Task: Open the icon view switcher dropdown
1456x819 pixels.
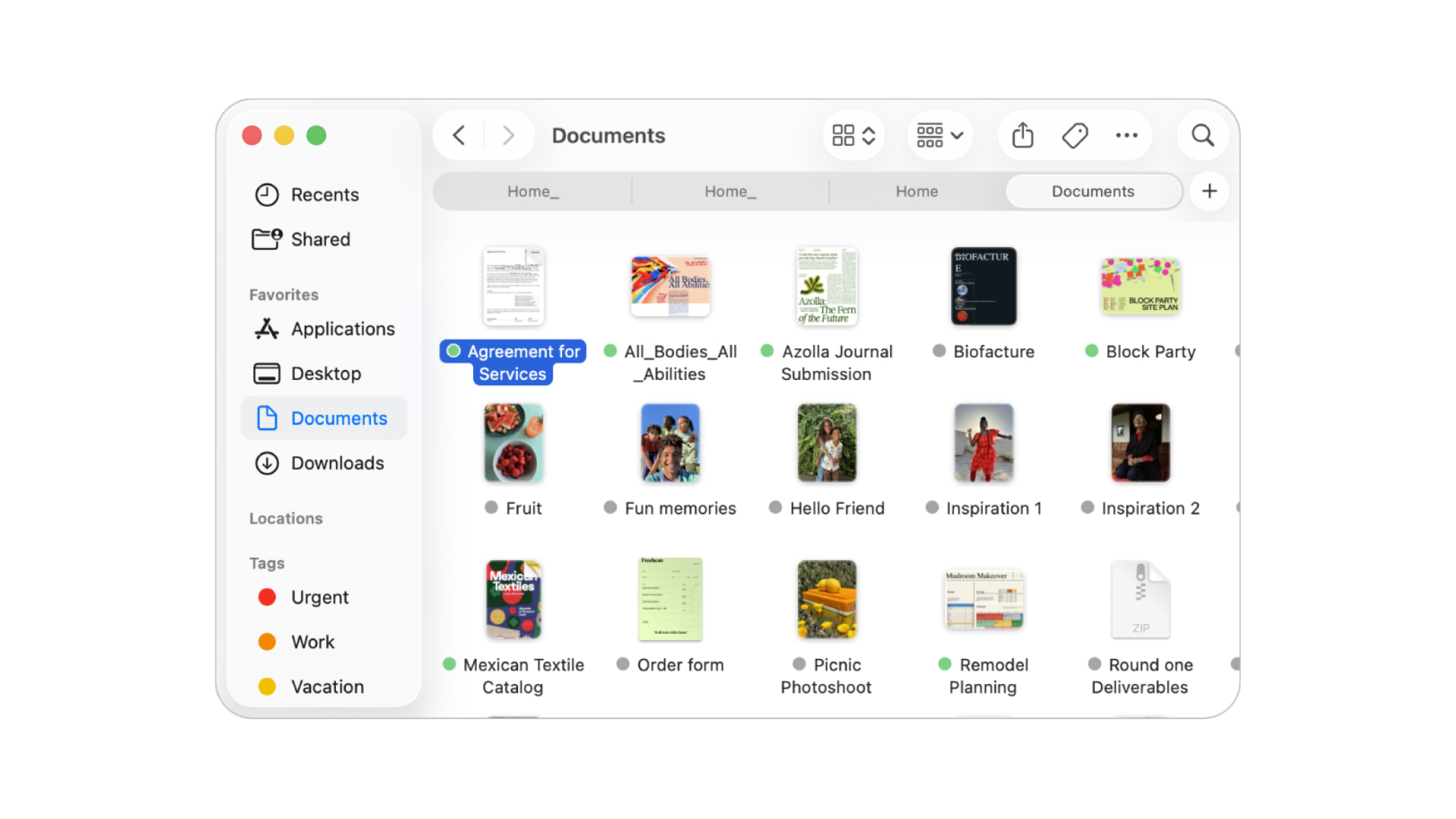Action: click(x=854, y=136)
